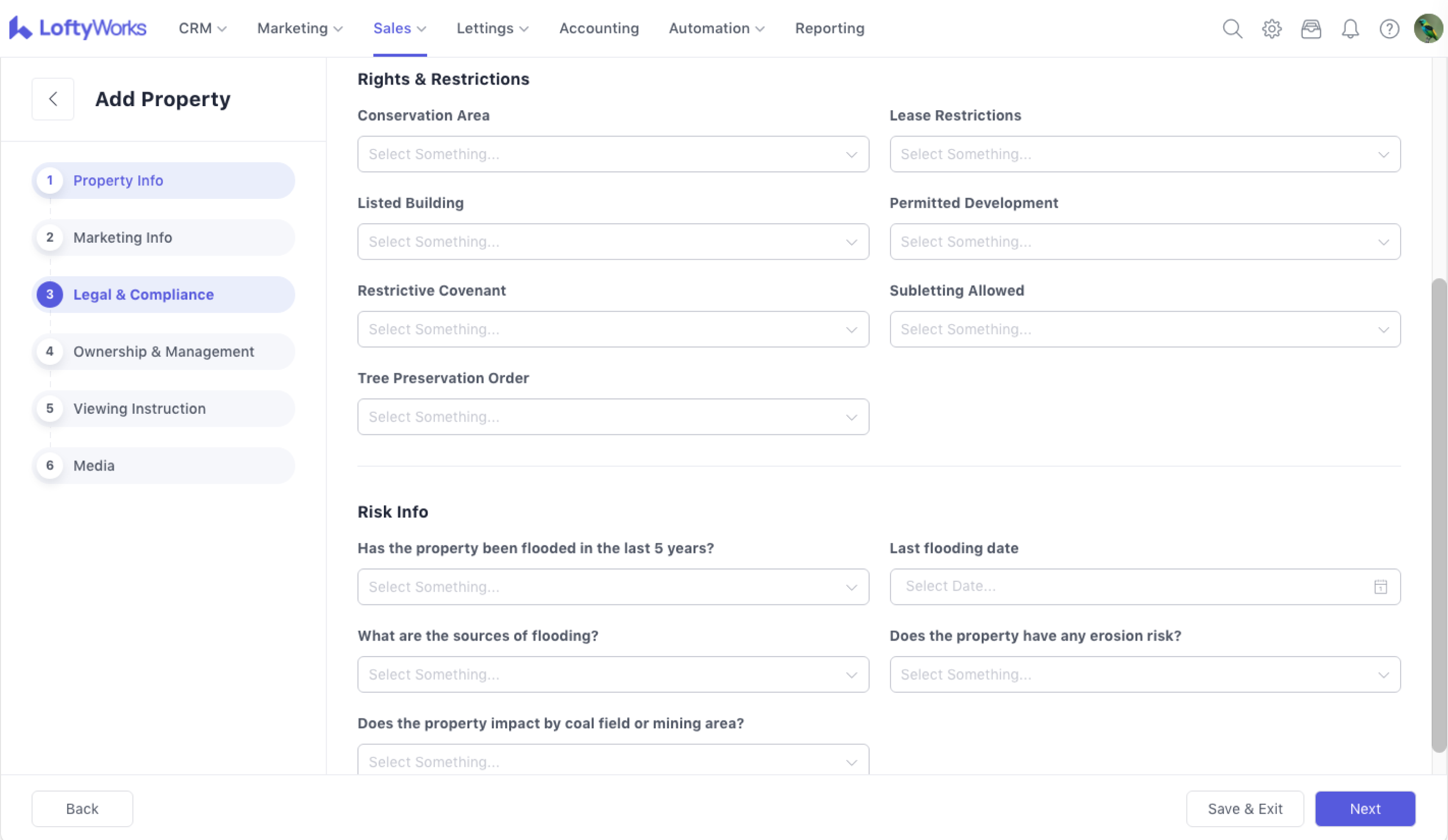Open the calendar icon for last flooding date
Screen dimensions: 1448x840
click(x=1380, y=586)
